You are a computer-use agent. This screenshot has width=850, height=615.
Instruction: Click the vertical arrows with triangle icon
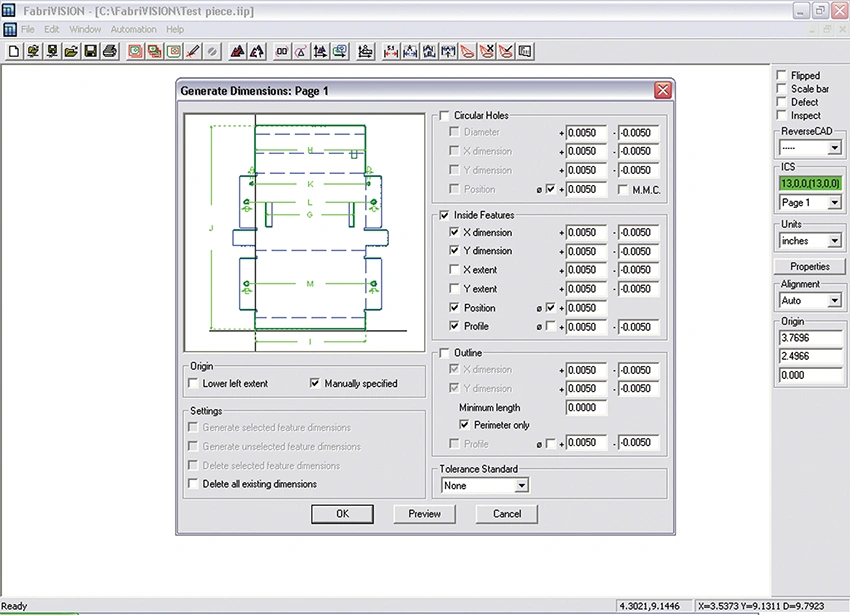(320, 52)
